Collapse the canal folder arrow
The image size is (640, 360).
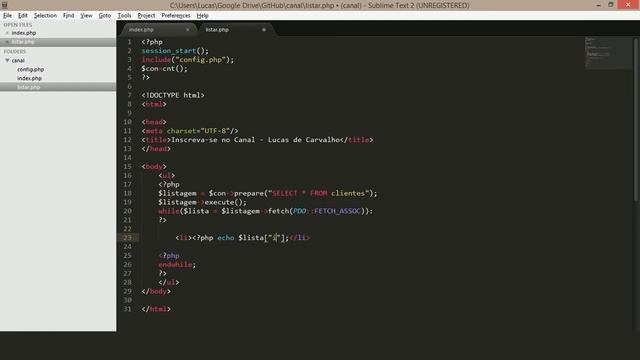[x=7, y=60]
